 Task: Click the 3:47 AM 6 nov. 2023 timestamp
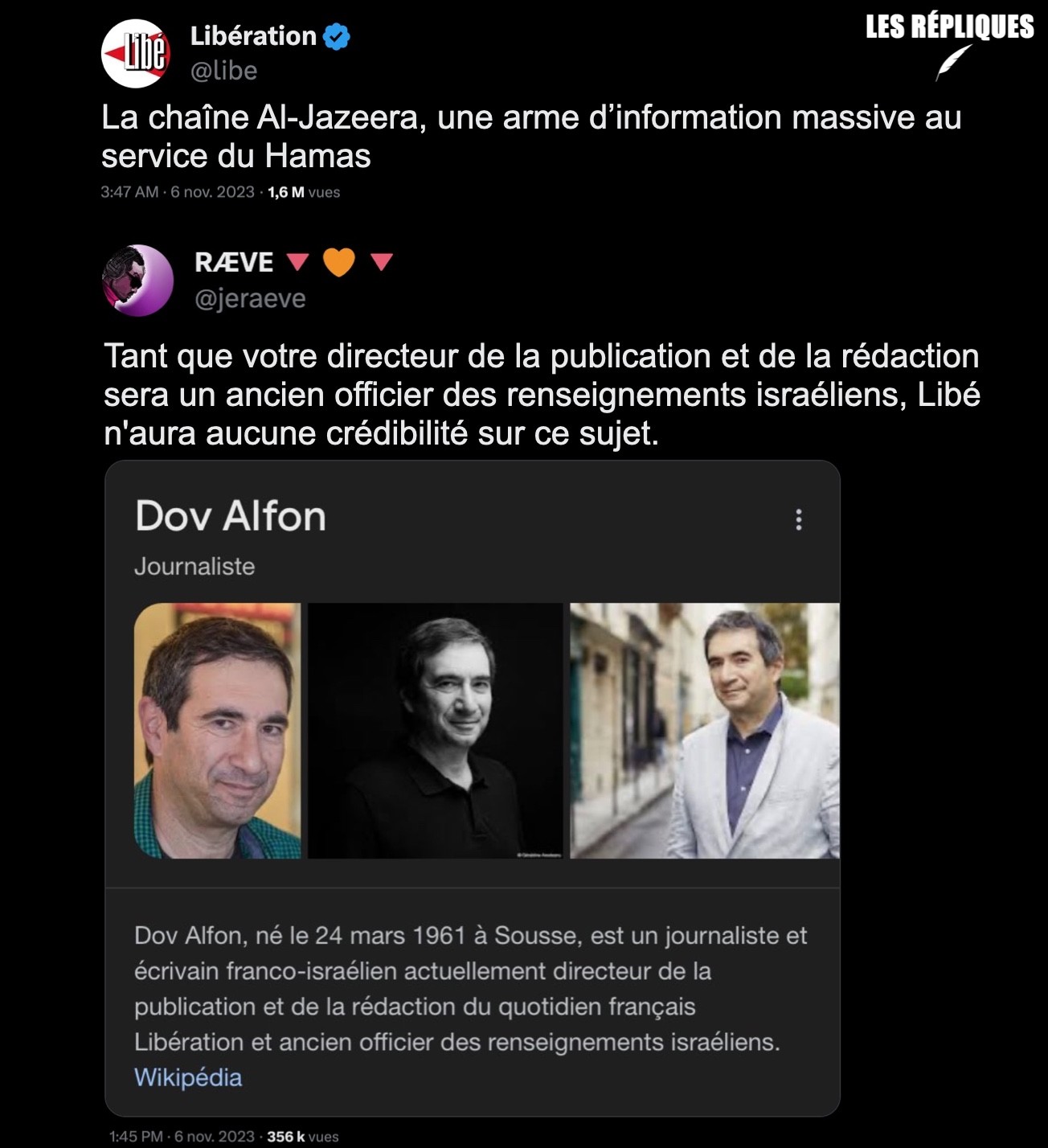[178, 192]
